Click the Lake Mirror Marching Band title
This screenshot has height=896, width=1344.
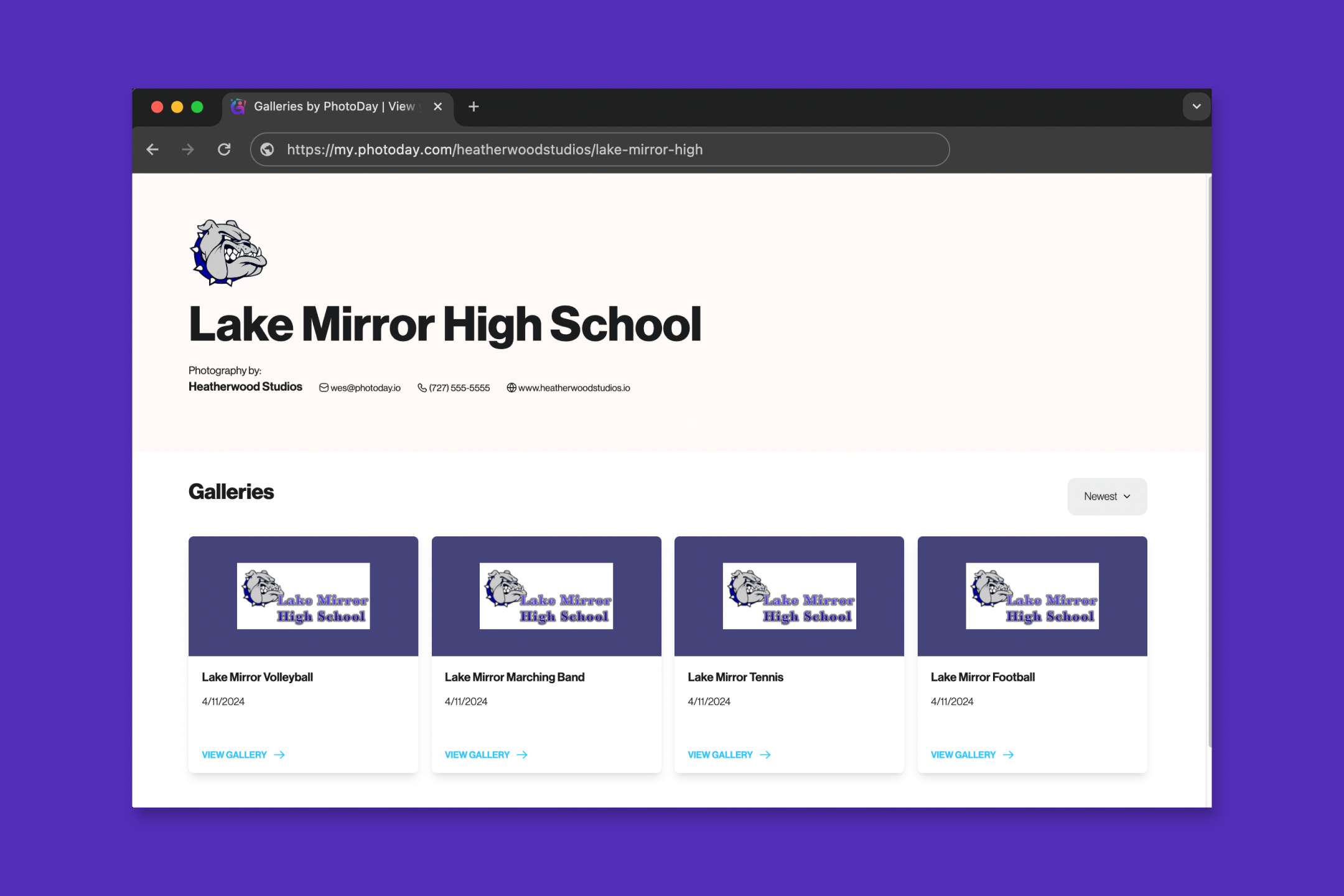(x=515, y=677)
